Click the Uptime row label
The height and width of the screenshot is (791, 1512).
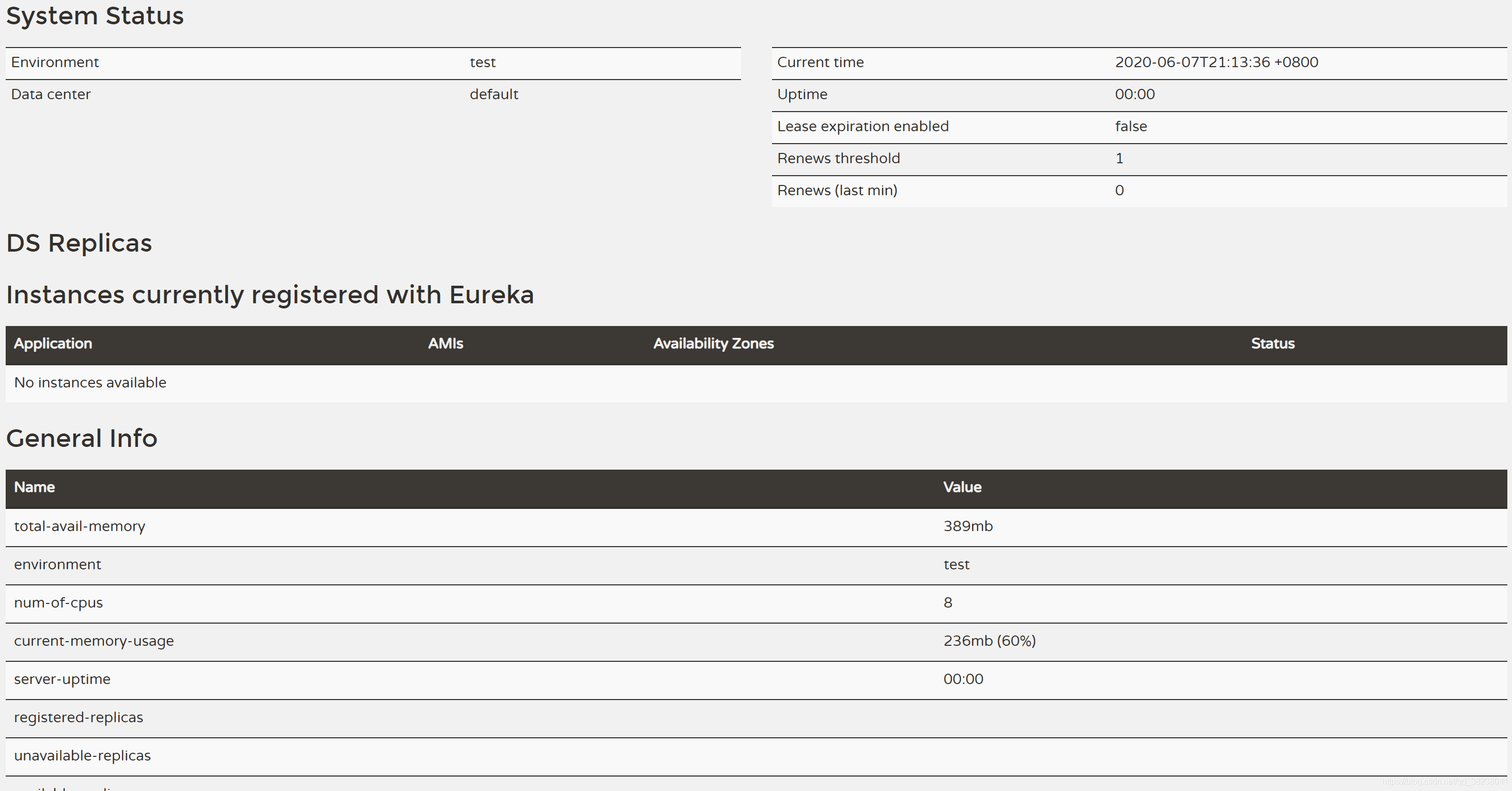tap(802, 95)
